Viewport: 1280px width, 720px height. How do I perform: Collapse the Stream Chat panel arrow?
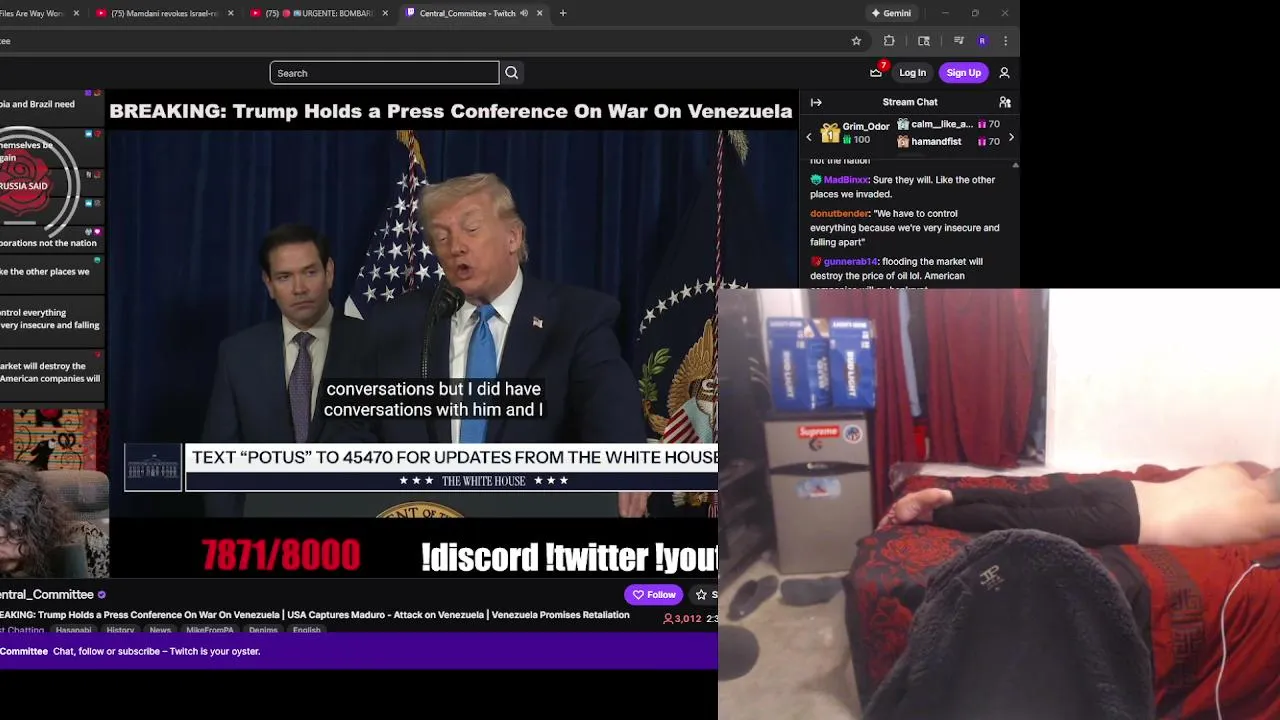(x=816, y=102)
